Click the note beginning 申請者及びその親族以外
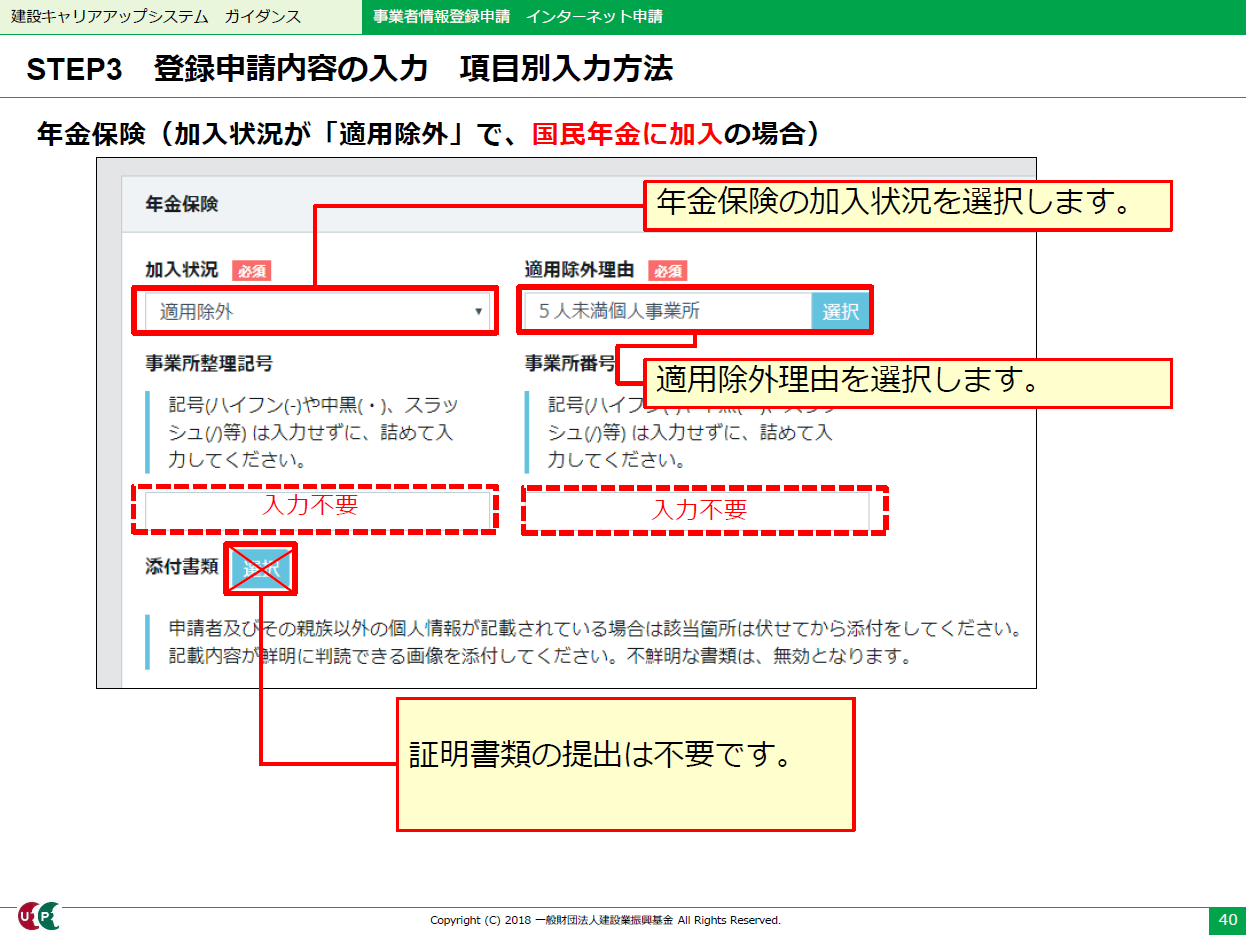1246x935 pixels. pyautogui.click(x=594, y=629)
